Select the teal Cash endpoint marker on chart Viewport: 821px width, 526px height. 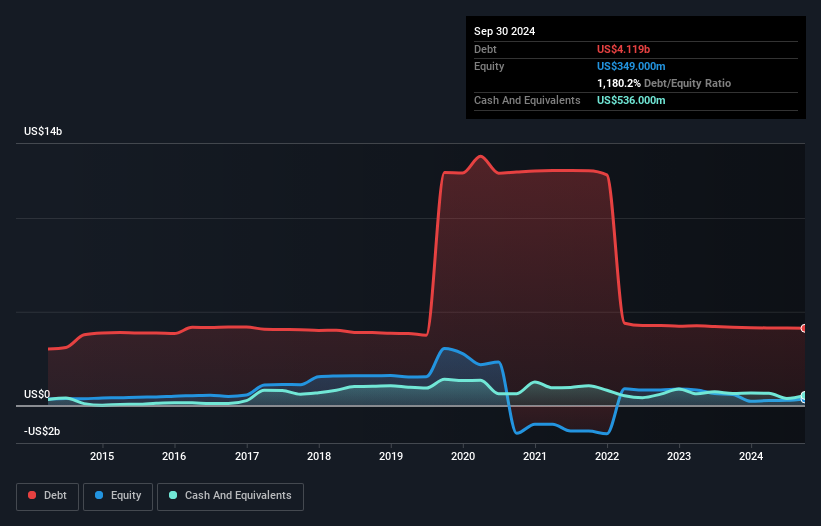coord(804,395)
